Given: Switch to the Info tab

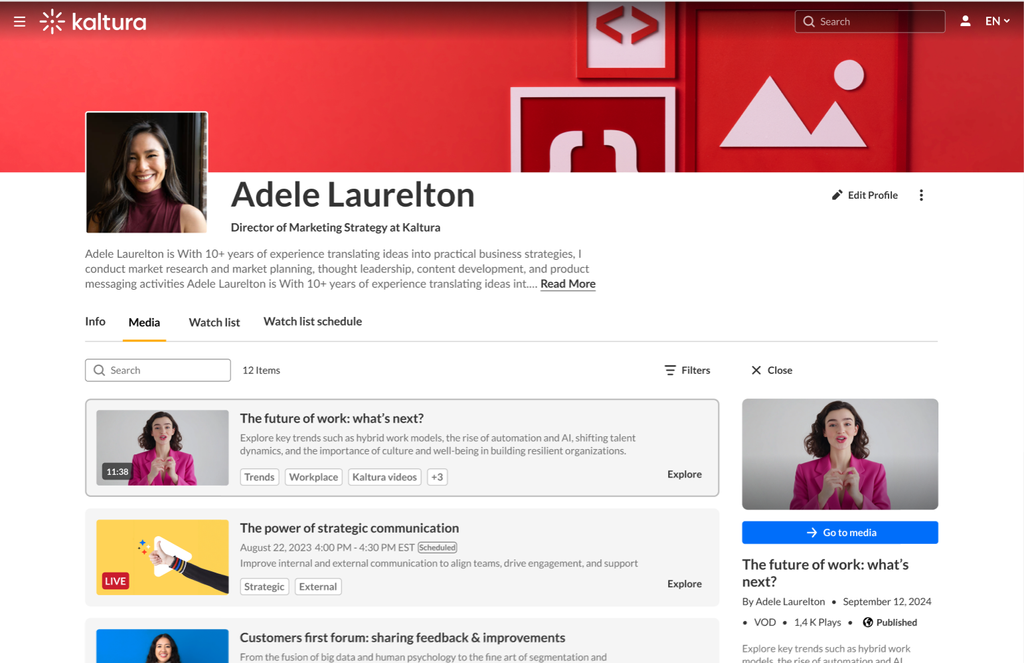Looking at the screenshot, I should tap(95, 321).
